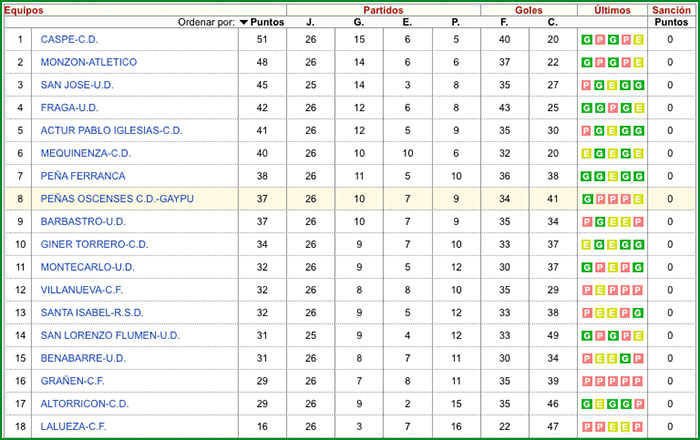Click last yellow E icon in MONZON-ATLETICO row
This screenshot has width=700, height=440.
tap(638, 62)
